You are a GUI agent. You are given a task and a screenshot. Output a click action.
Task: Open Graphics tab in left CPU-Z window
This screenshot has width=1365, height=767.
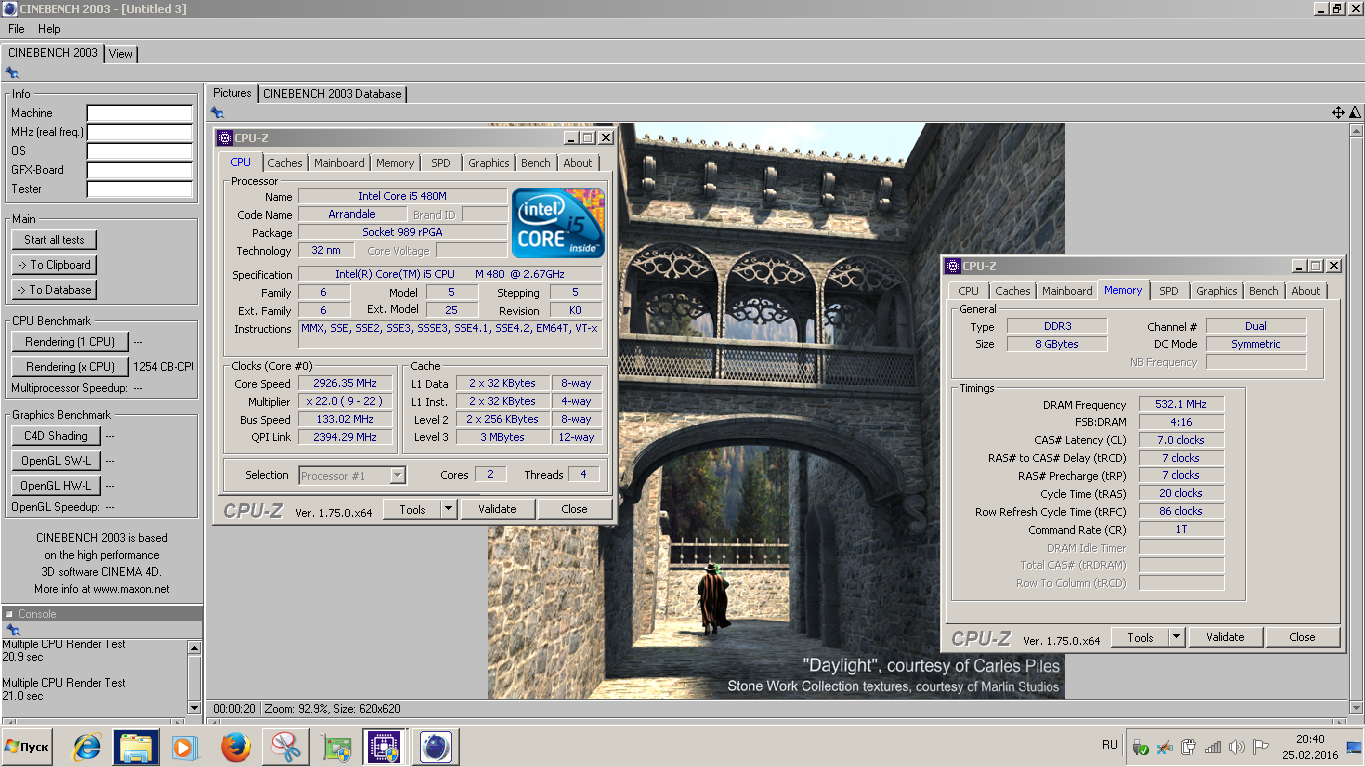coord(489,163)
